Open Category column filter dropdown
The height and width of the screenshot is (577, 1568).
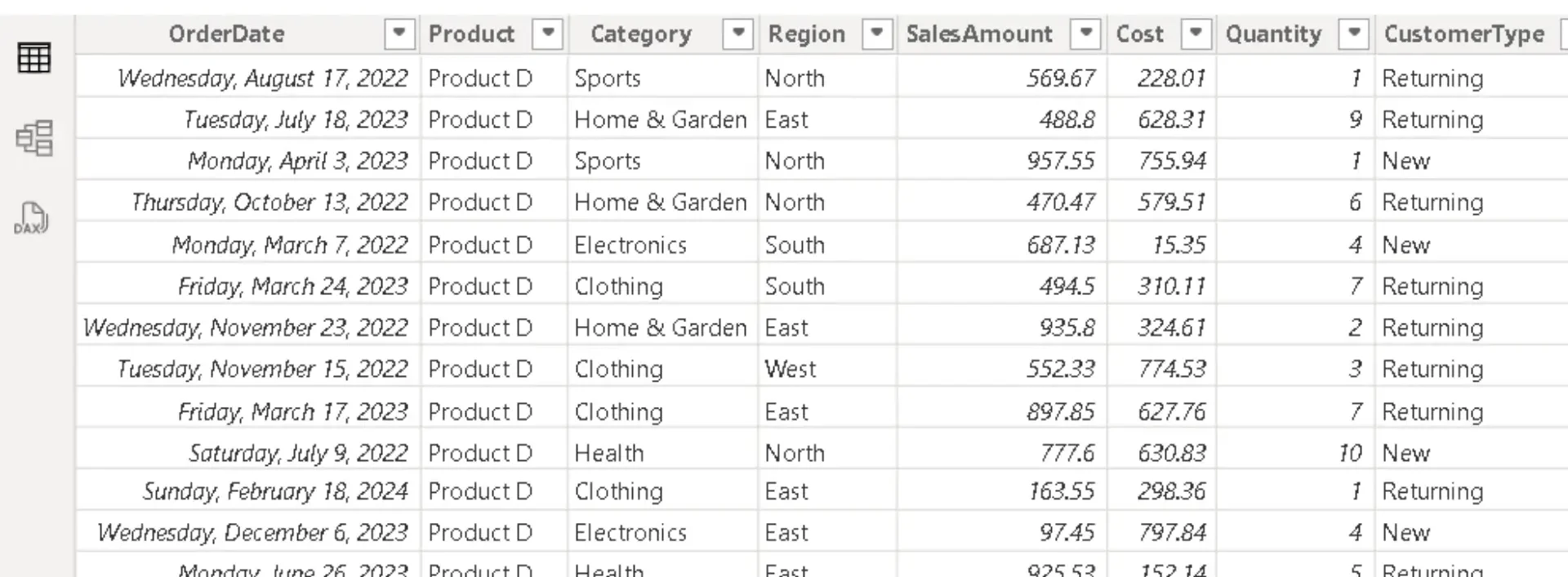pos(738,34)
